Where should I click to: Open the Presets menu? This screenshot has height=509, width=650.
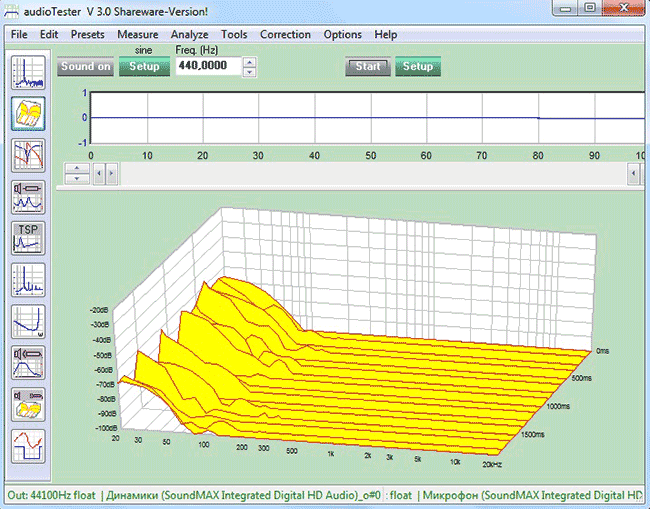coord(87,34)
